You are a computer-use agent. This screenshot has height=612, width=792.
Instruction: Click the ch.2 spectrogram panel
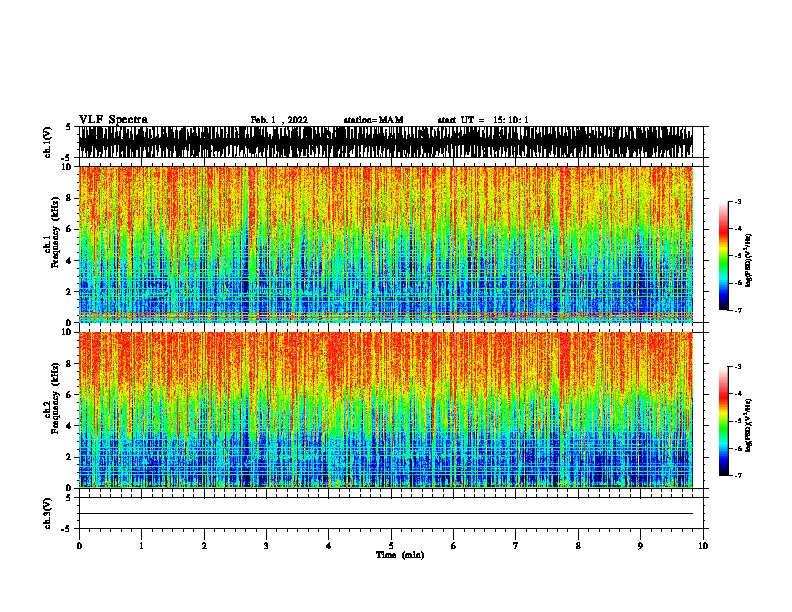(385, 410)
